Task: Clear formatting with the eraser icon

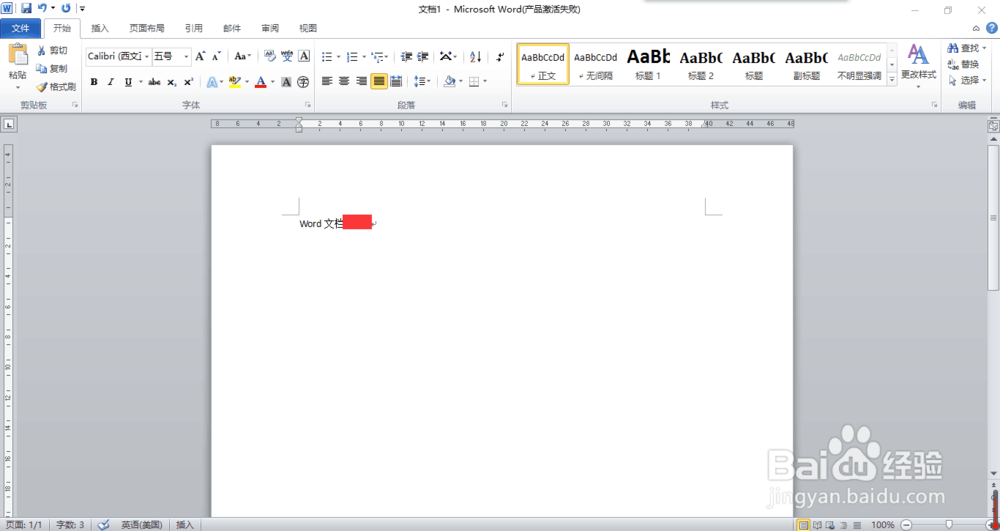Action: pos(270,57)
